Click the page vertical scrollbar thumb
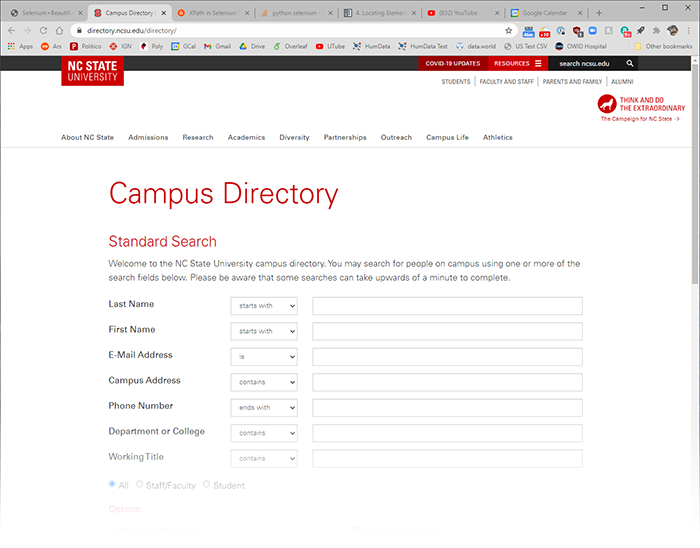 pos(695,173)
